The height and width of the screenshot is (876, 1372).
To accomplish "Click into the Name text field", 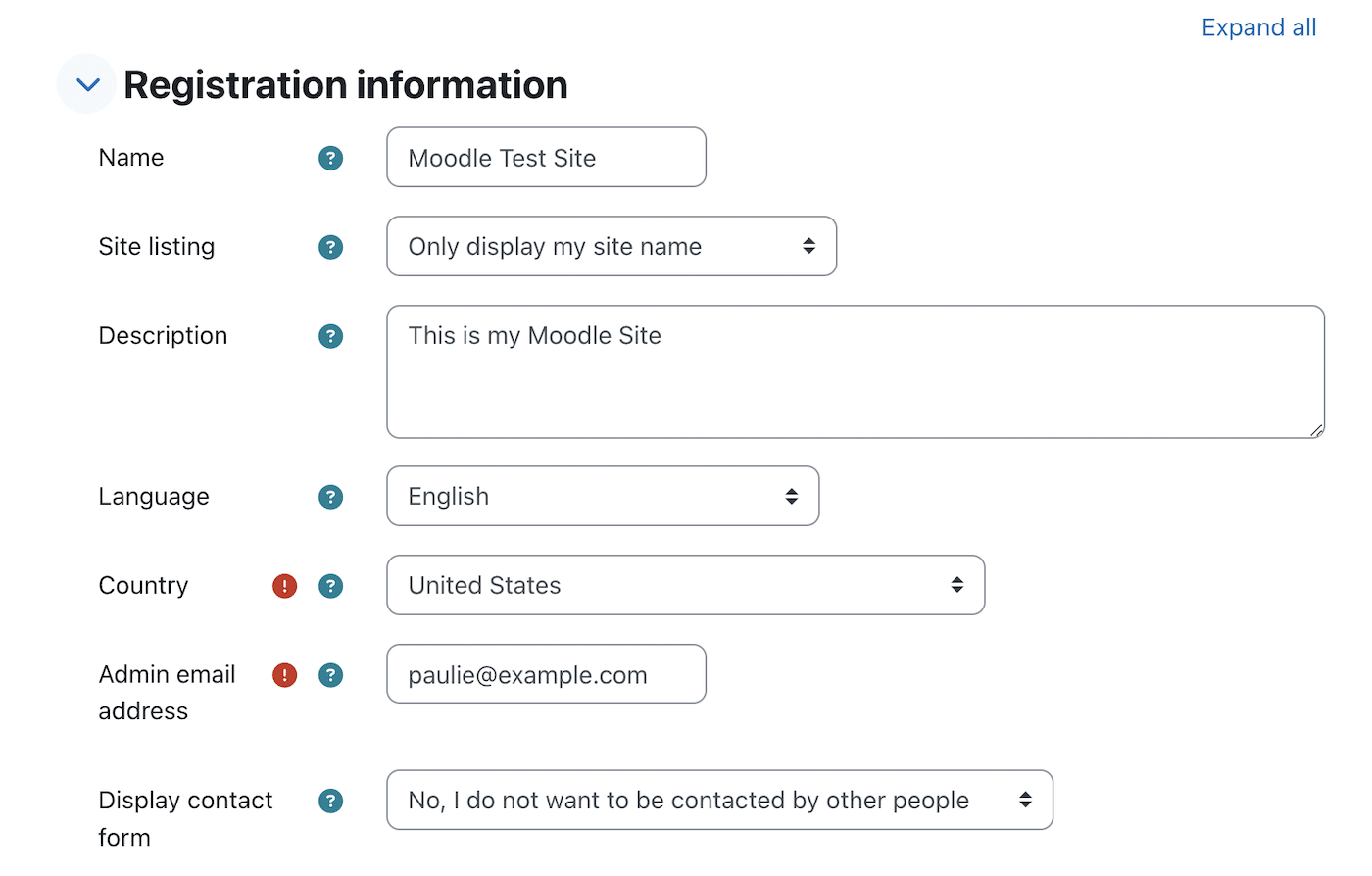I will coord(546,157).
